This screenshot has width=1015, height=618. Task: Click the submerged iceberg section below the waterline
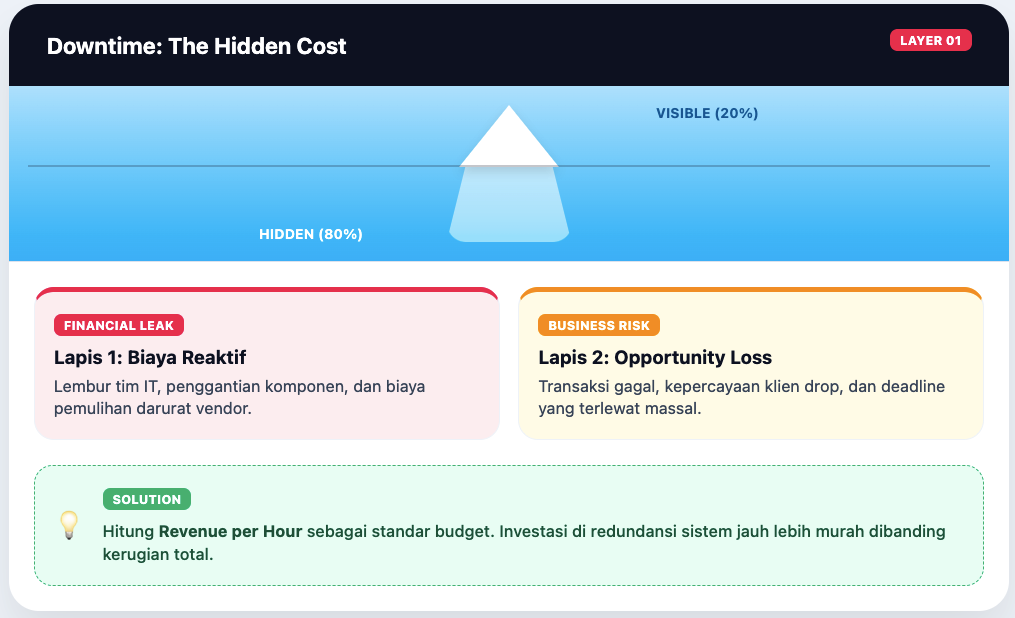[509, 204]
